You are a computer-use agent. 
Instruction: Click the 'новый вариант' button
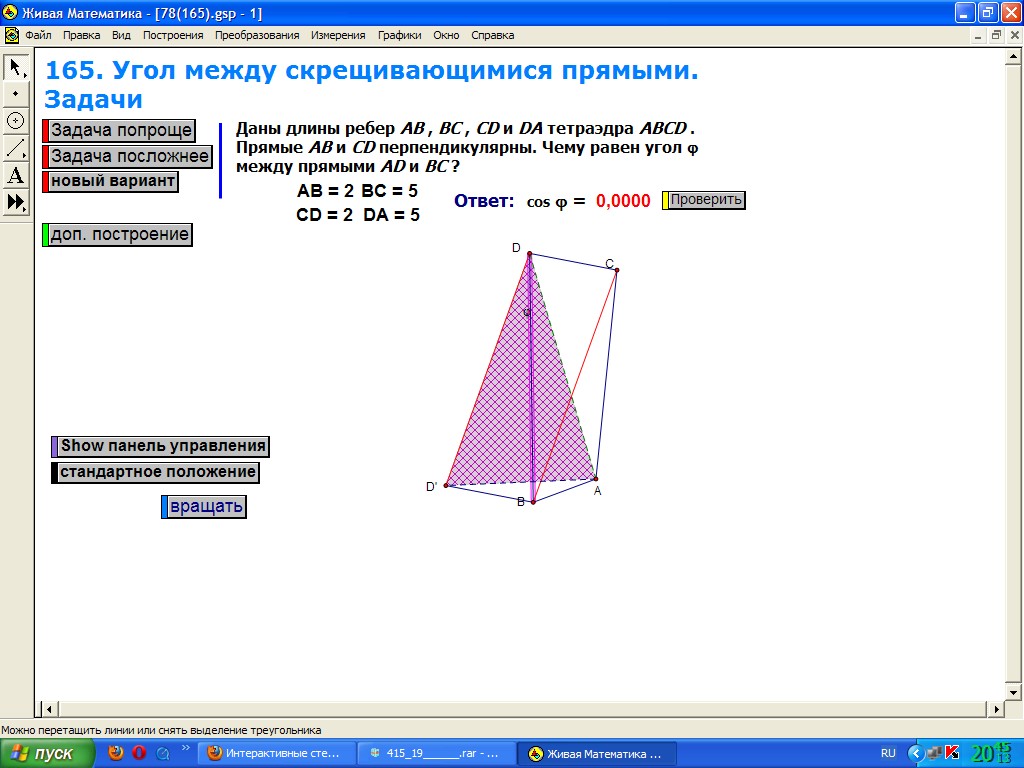coord(113,181)
